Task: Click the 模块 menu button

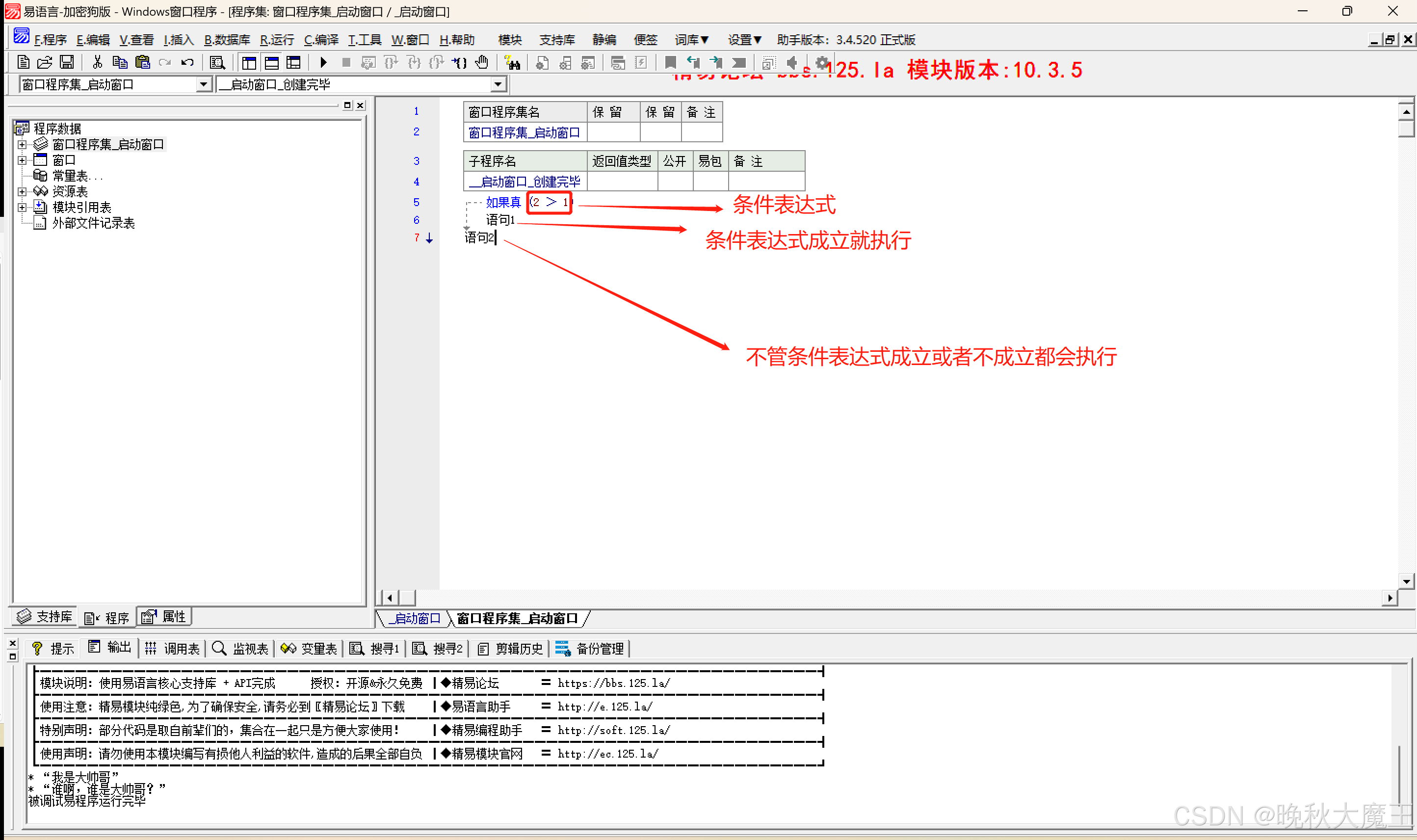Action: 510,40
